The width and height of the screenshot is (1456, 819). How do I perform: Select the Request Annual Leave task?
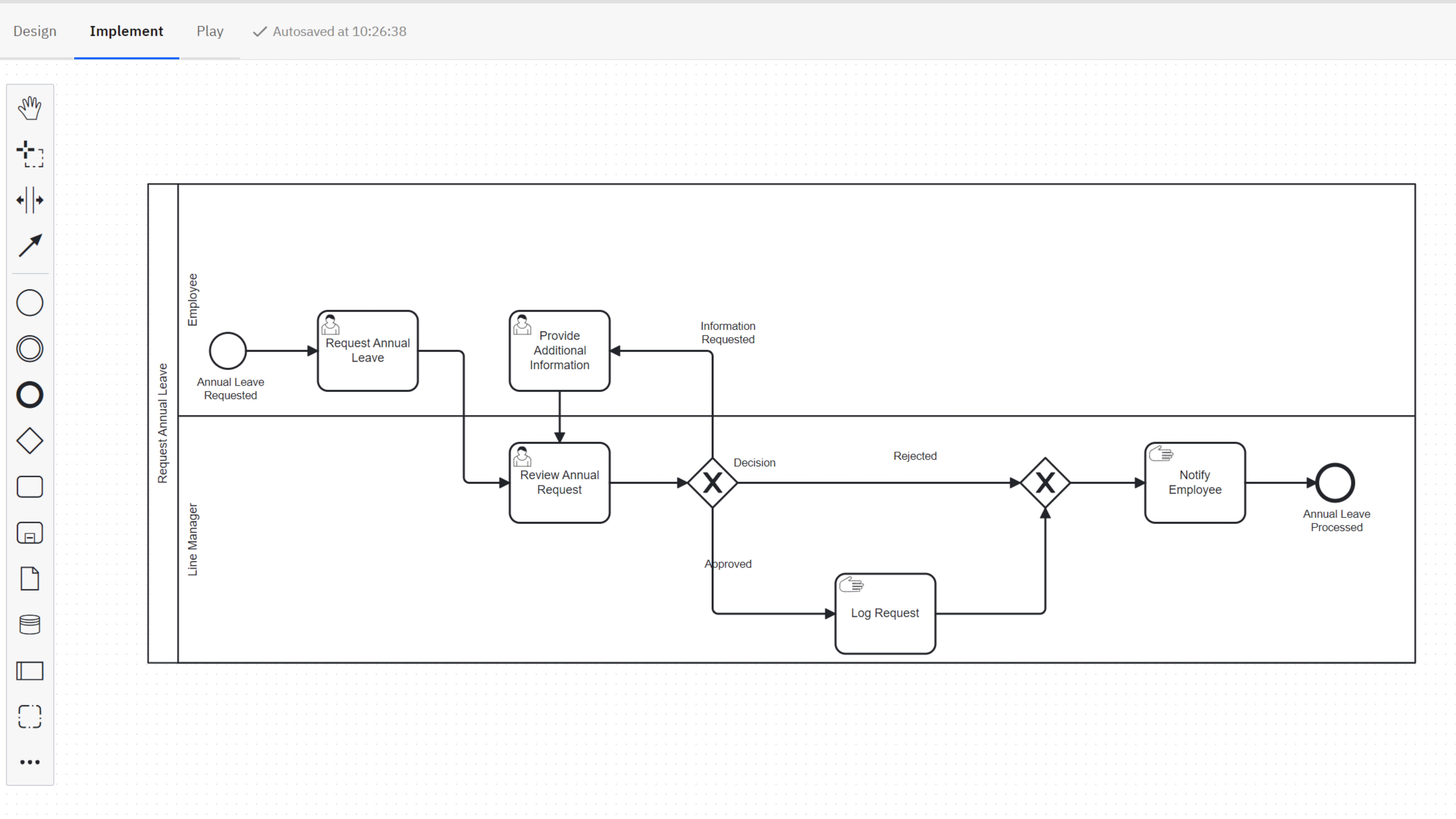[x=368, y=351]
